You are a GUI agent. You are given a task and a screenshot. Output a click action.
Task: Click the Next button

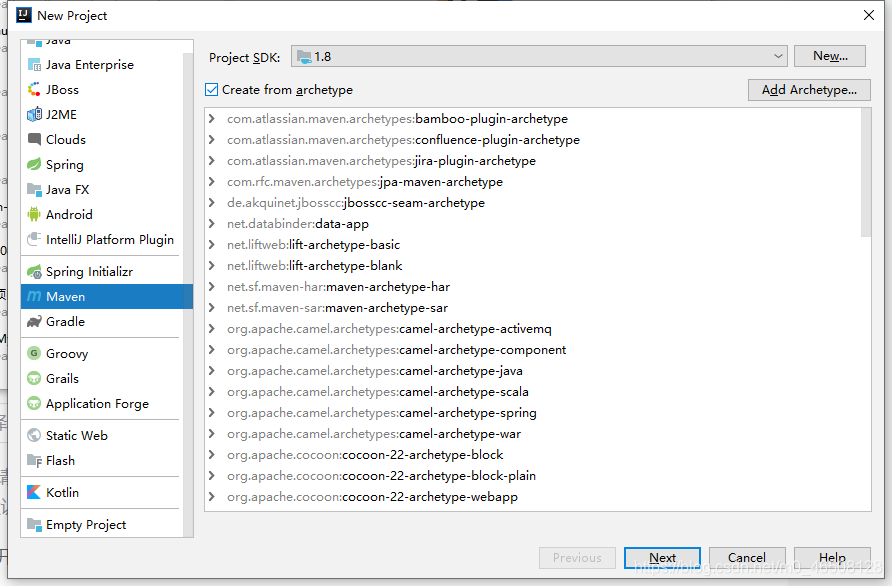[x=662, y=558]
